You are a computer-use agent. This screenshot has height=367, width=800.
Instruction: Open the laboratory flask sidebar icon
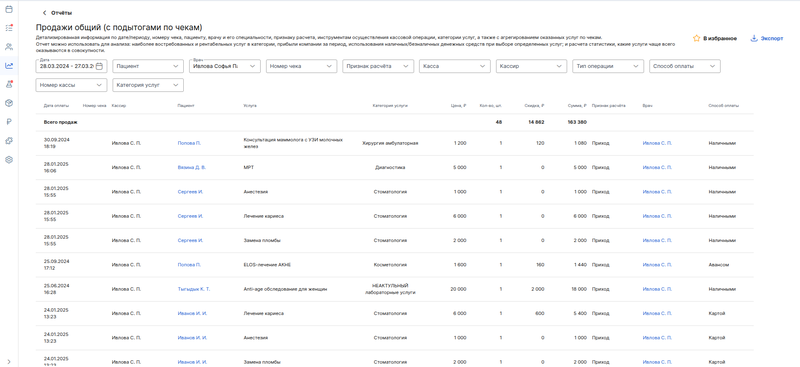point(9,84)
